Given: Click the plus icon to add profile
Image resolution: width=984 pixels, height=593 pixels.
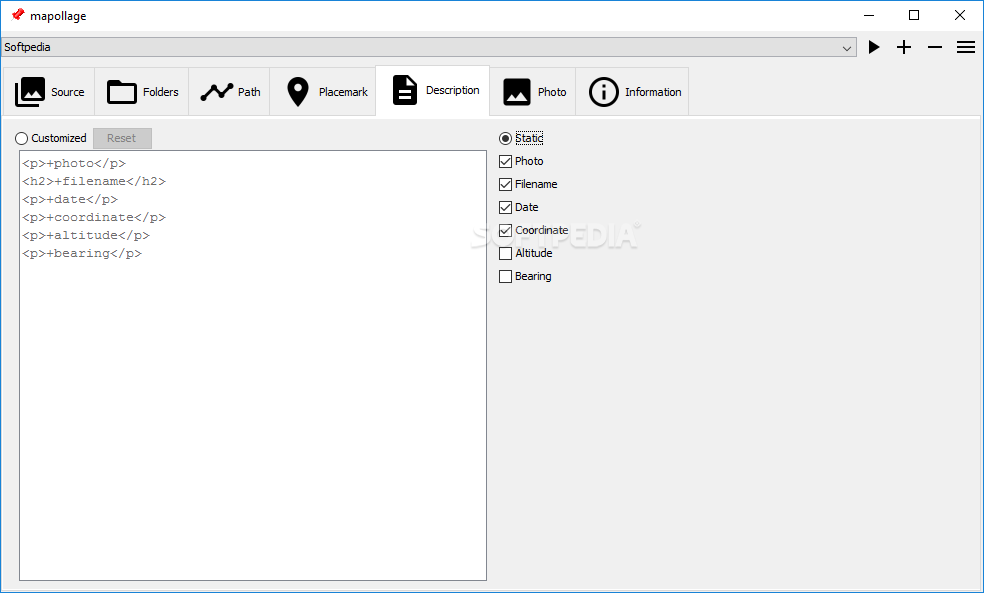Looking at the screenshot, I should [904, 47].
